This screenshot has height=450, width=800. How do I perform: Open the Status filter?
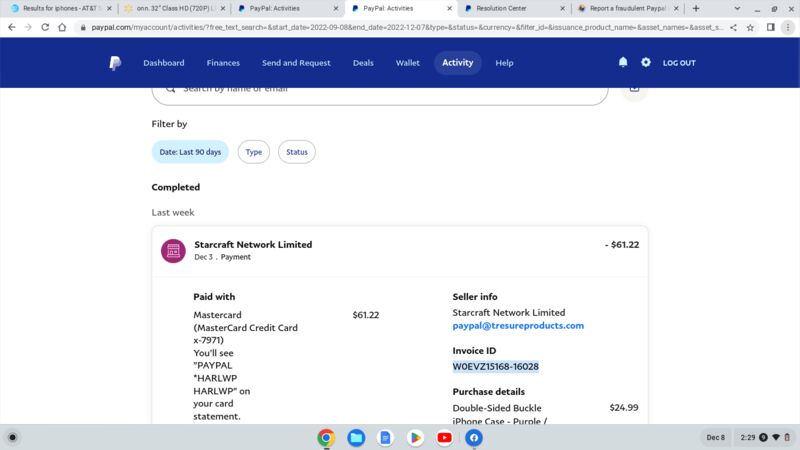(x=296, y=152)
